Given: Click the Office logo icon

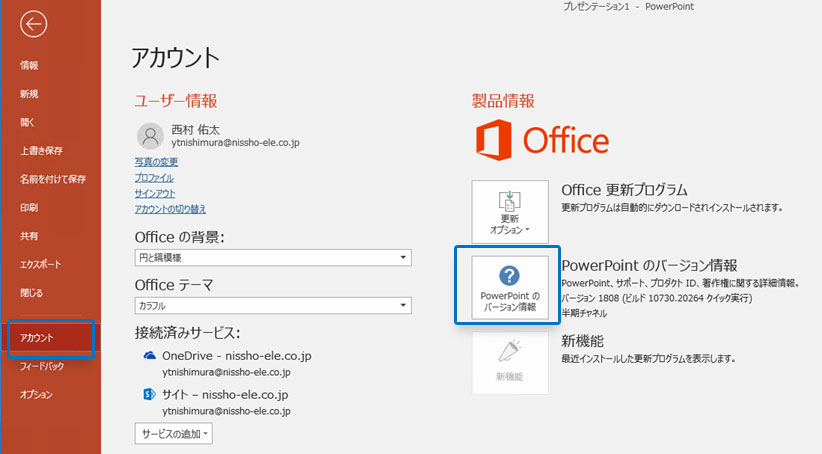Looking at the screenshot, I should point(493,139).
